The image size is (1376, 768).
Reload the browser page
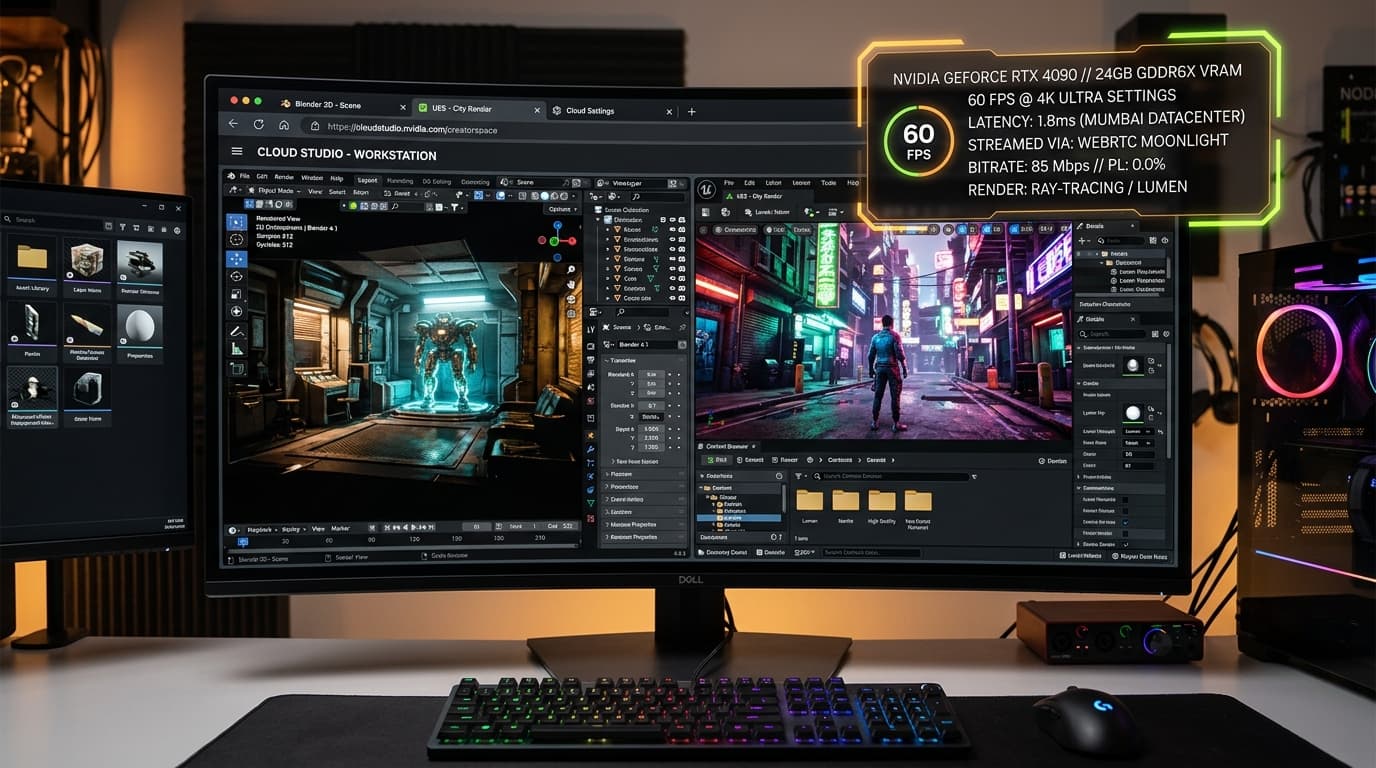pos(259,124)
